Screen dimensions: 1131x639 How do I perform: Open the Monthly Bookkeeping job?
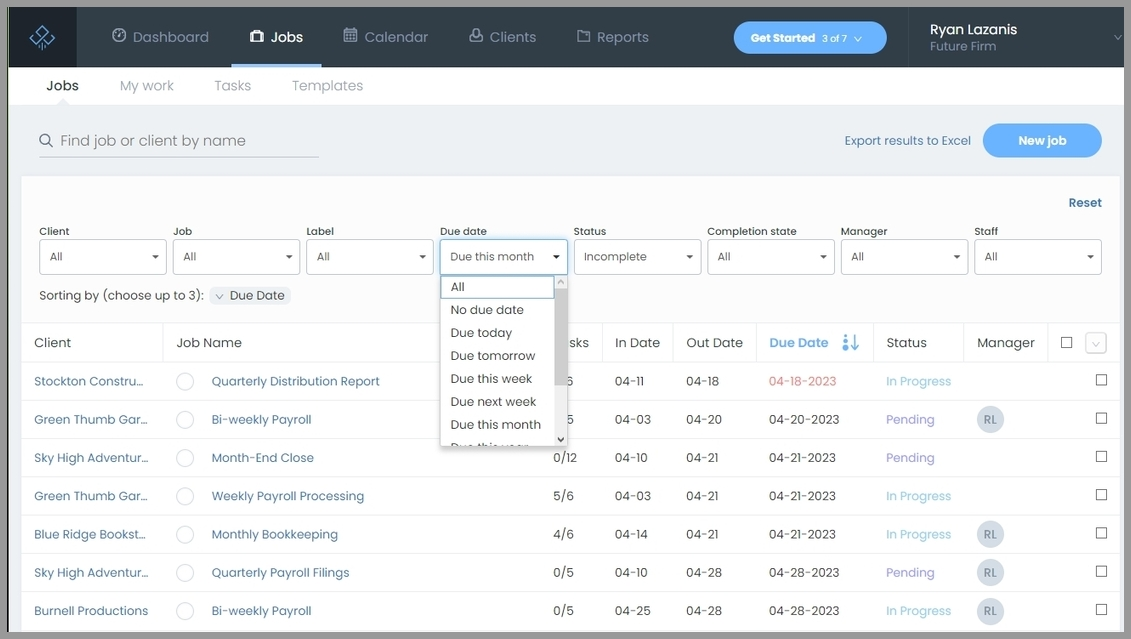coord(274,534)
